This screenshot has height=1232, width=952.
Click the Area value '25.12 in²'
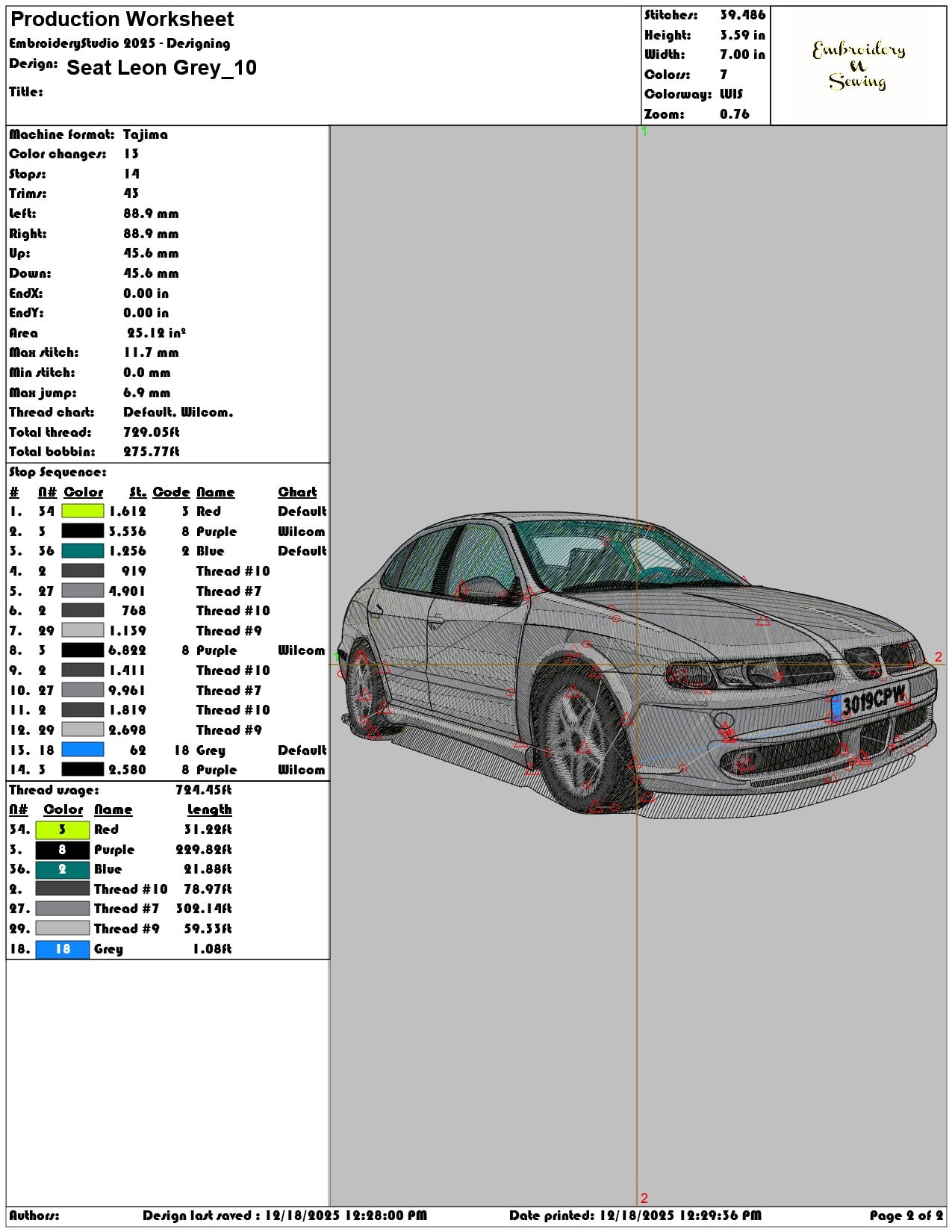(156, 333)
